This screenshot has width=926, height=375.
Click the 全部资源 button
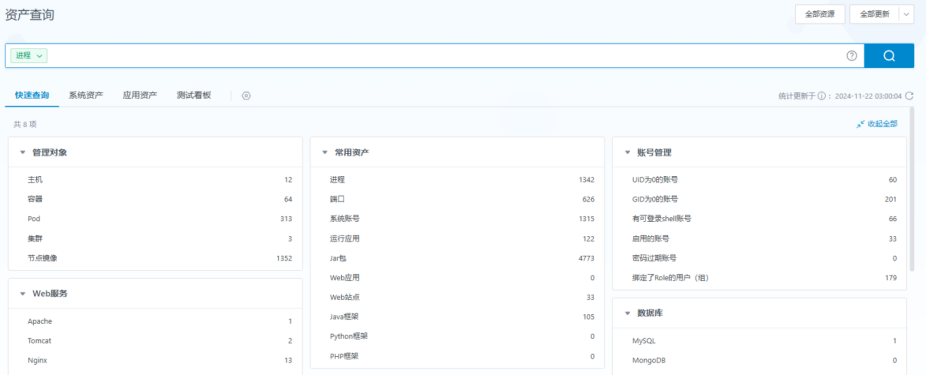click(820, 15)
